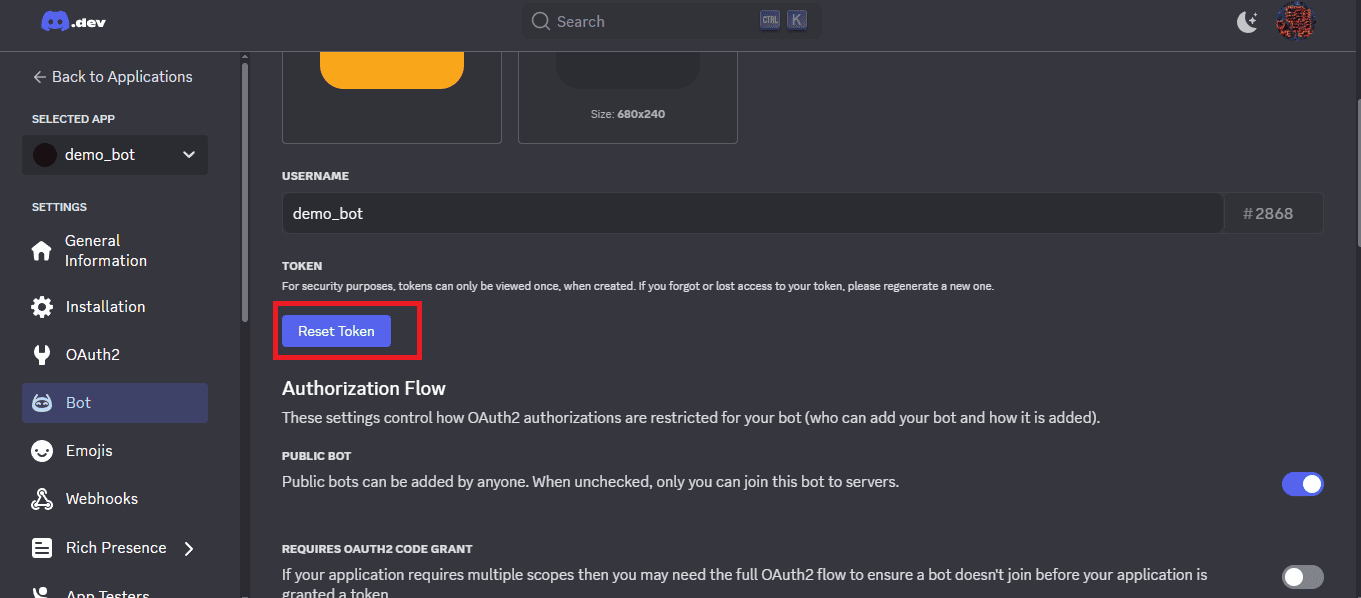Click the TOKEN label text

pos(302,266)
